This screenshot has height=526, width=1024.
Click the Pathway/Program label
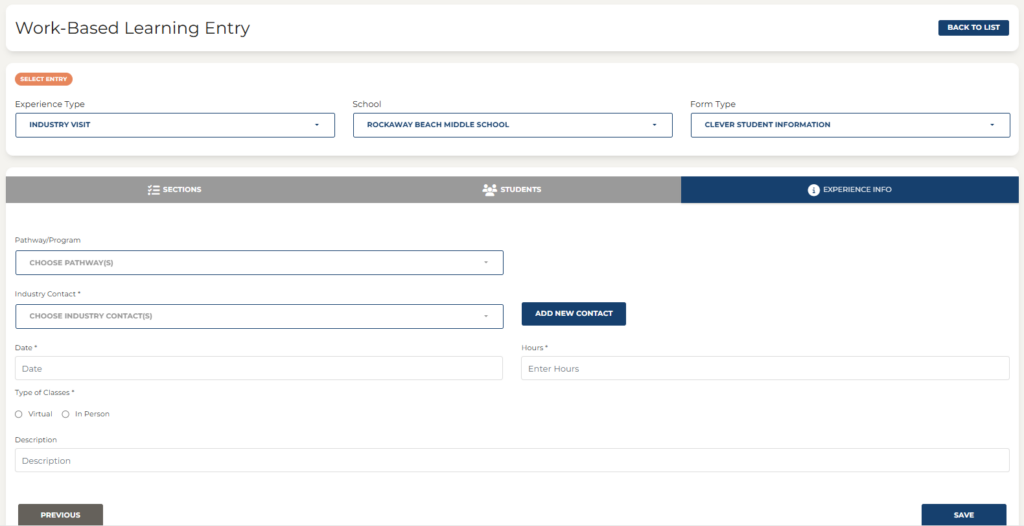pyautogui.click(x=48, y=240)
